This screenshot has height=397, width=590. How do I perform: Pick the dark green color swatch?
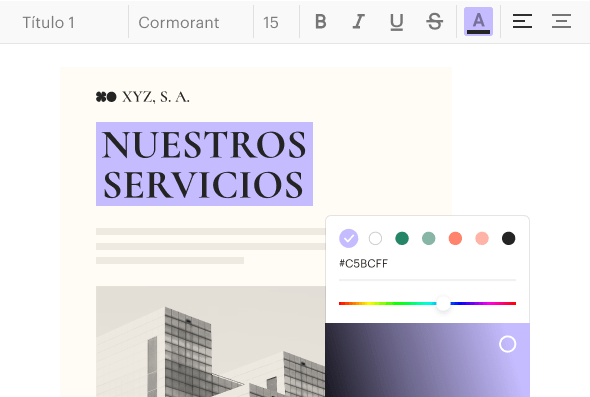tap(402, 238)
